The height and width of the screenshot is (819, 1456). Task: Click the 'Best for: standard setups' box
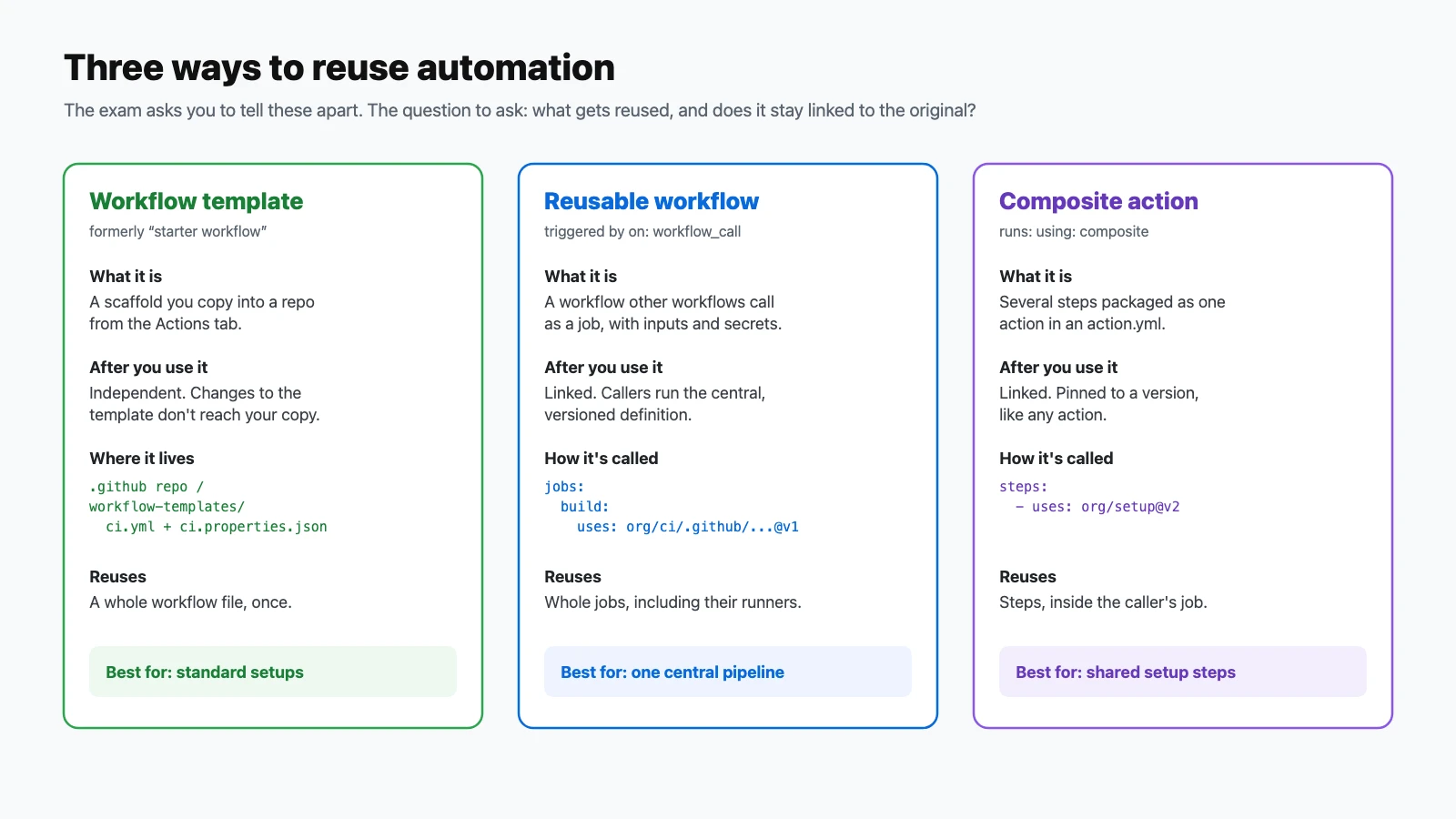point(273,672)
